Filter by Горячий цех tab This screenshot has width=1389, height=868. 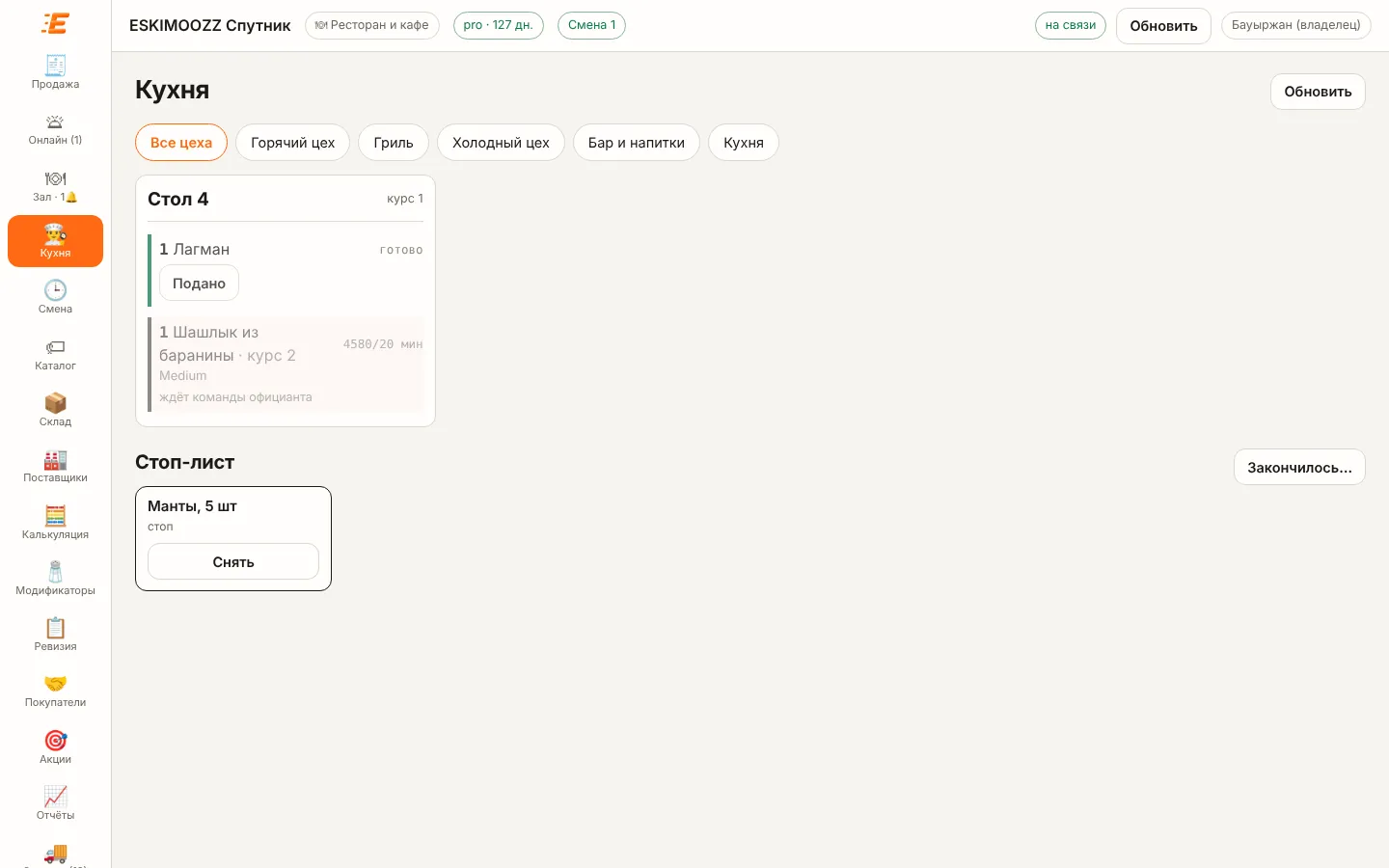[292, 143]
